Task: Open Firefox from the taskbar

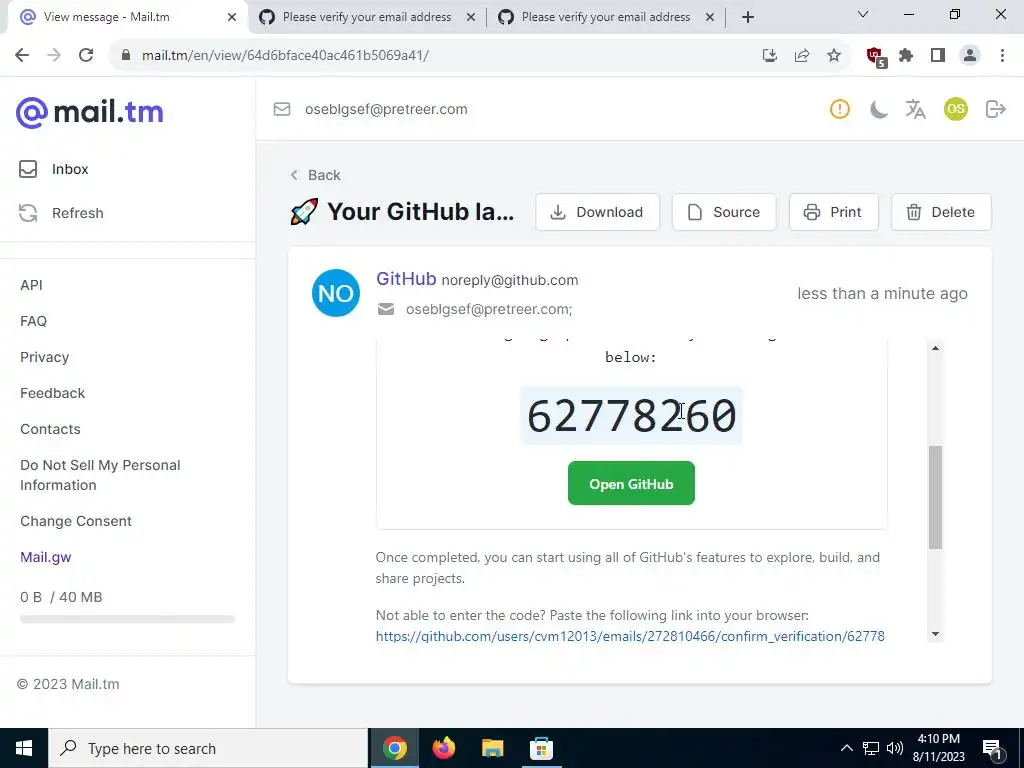Action: [443, 748]
